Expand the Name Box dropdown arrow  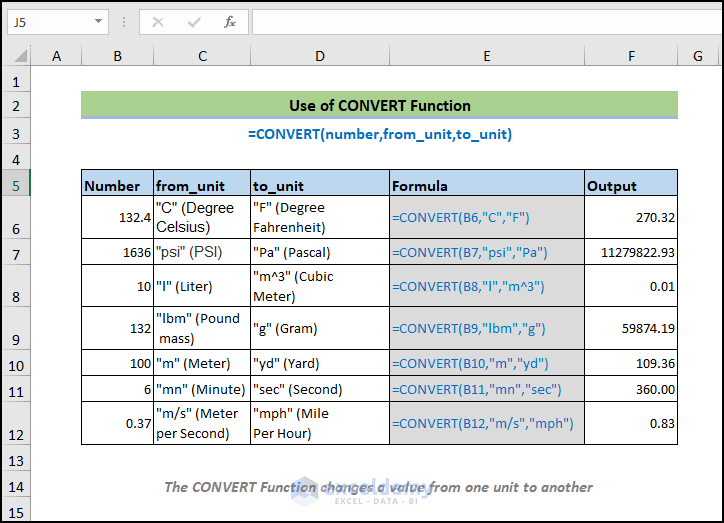(98, 21)
